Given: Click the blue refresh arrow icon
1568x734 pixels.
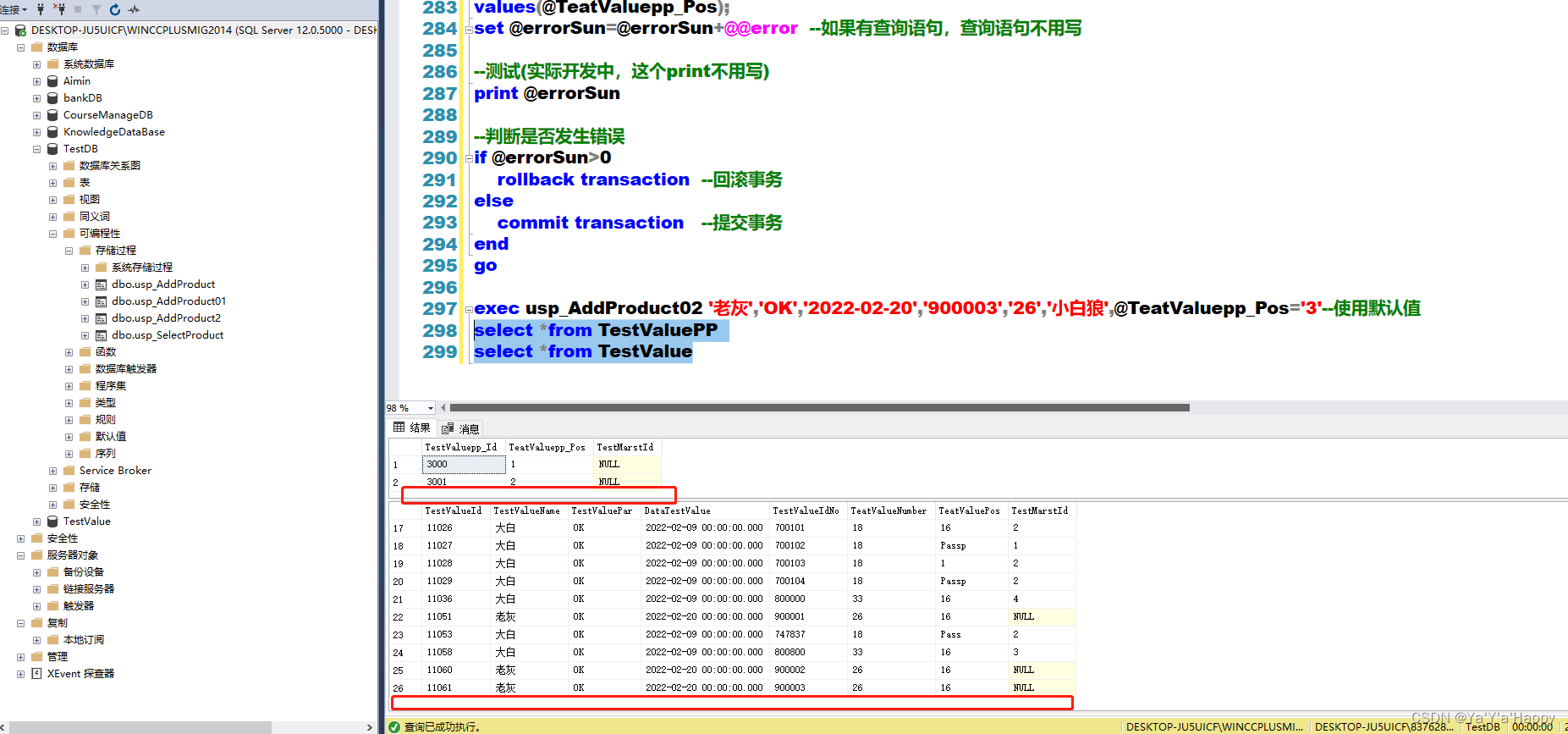Looking at the screenshot, I should [x=115, y=10].
